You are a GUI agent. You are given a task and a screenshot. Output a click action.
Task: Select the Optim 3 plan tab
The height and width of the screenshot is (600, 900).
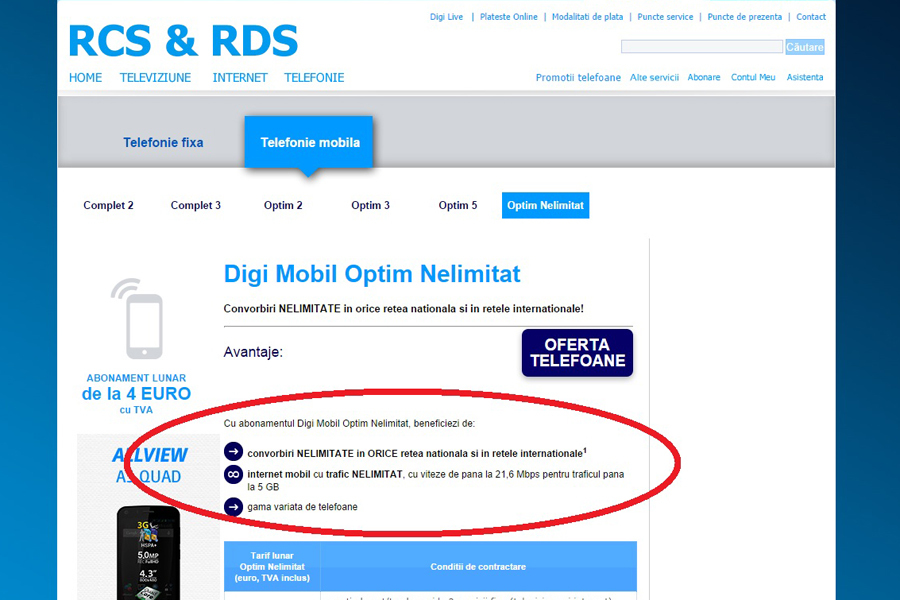(370, 205)
